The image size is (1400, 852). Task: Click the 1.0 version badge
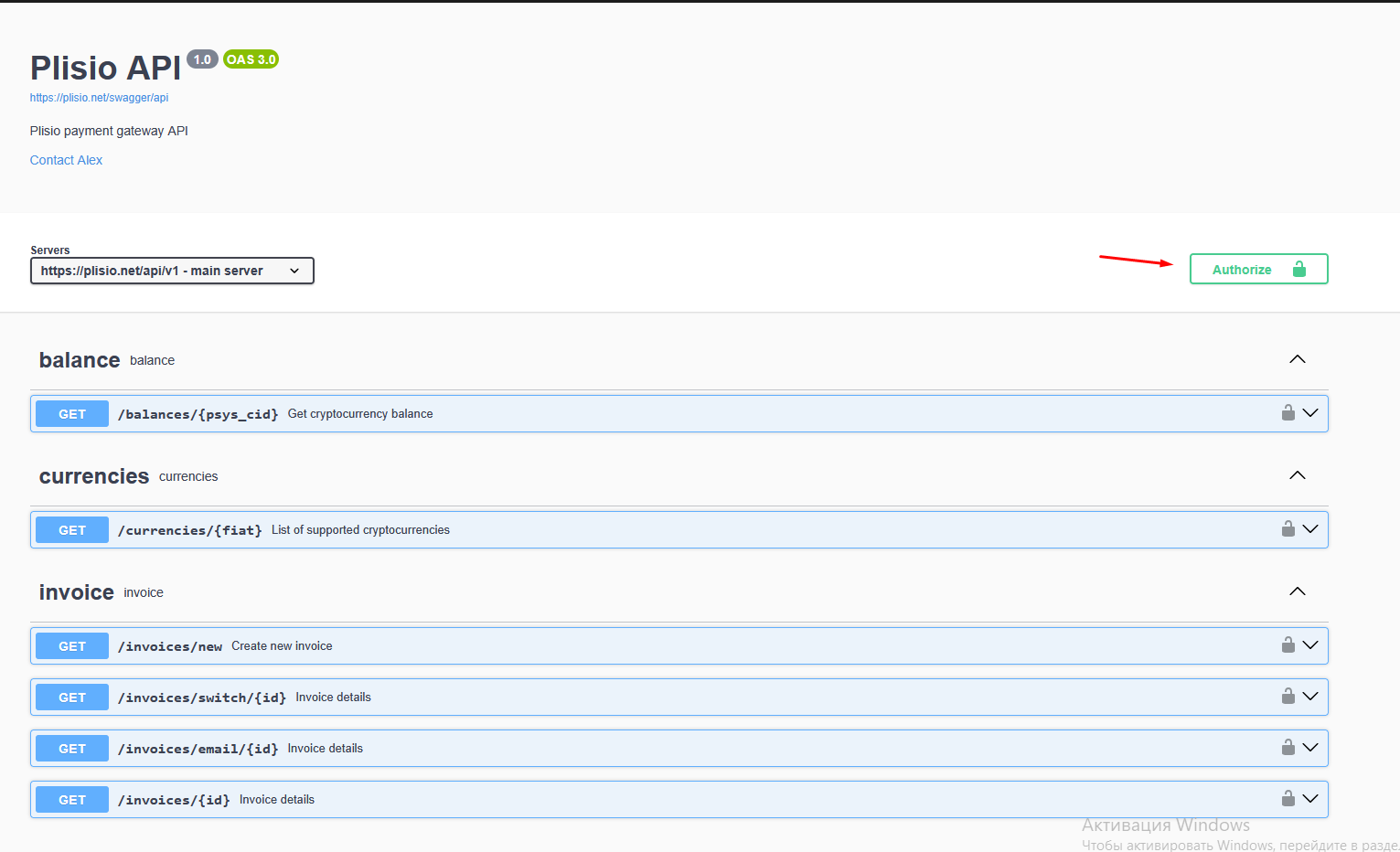click(202, 59)
